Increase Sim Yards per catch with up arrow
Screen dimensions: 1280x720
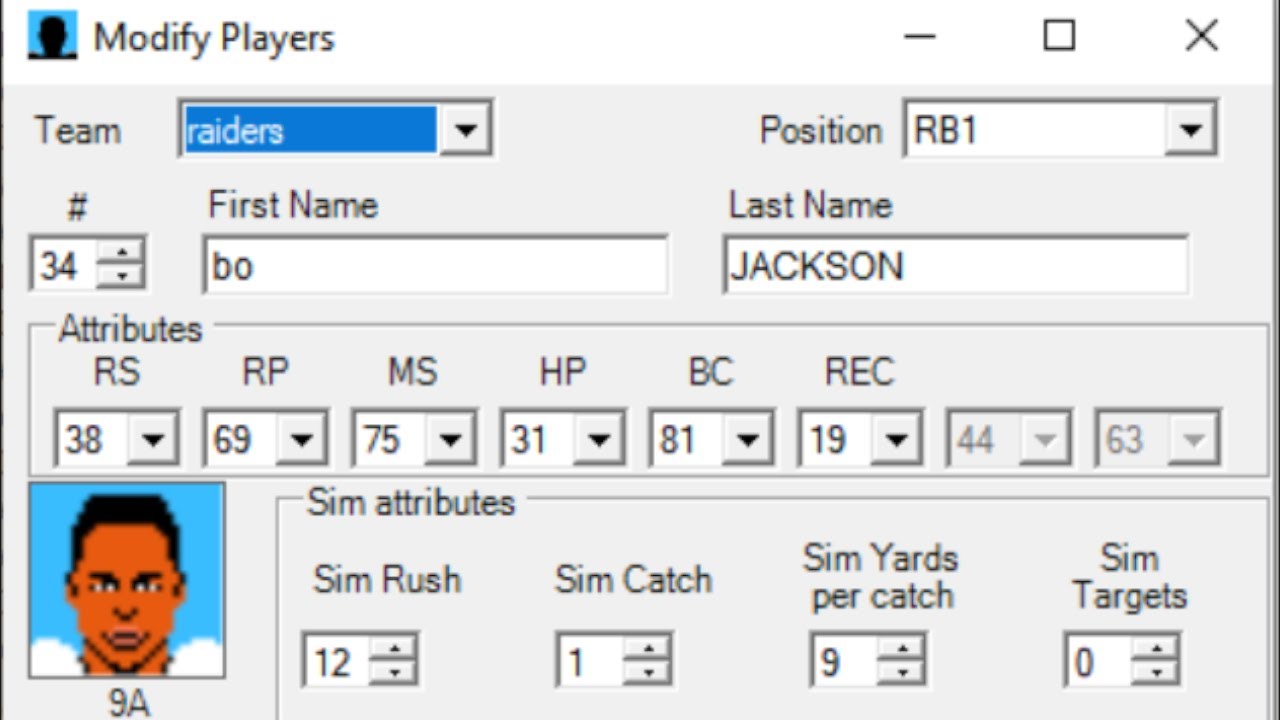click(x=902, y=648)
